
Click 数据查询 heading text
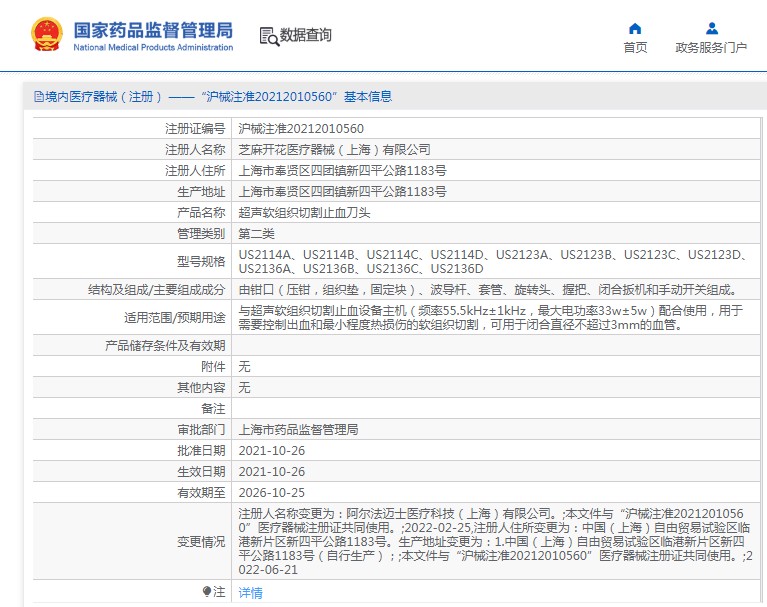[x=306, y=35]
